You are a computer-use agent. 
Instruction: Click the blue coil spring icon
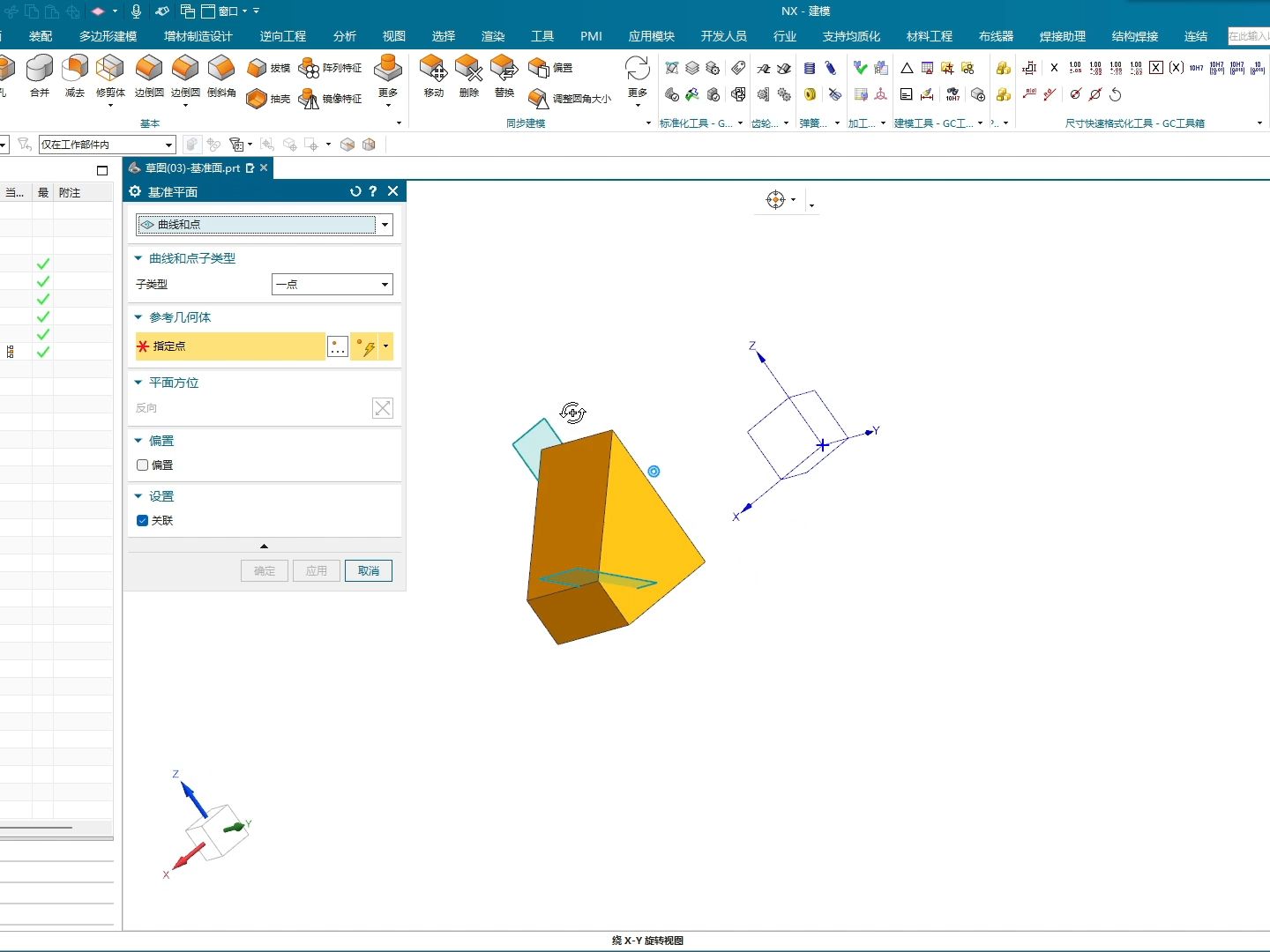[x=810, y=68]
